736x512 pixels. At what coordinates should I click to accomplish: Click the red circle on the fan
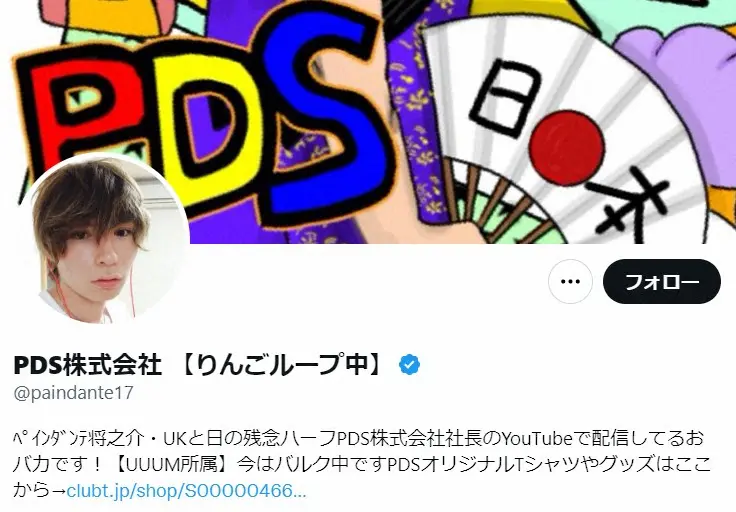567,148
